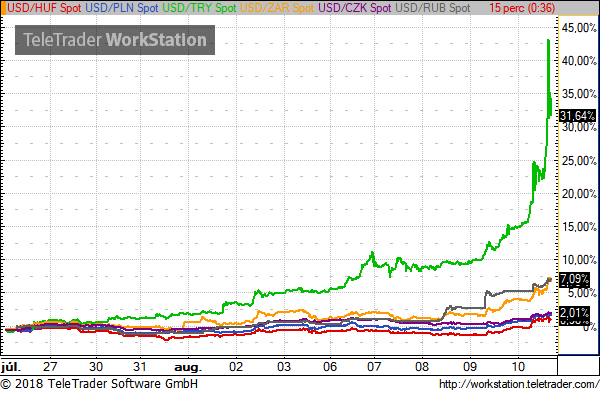Click the 27 date on the time axis

pyautogui.click(x=50, y=367)
